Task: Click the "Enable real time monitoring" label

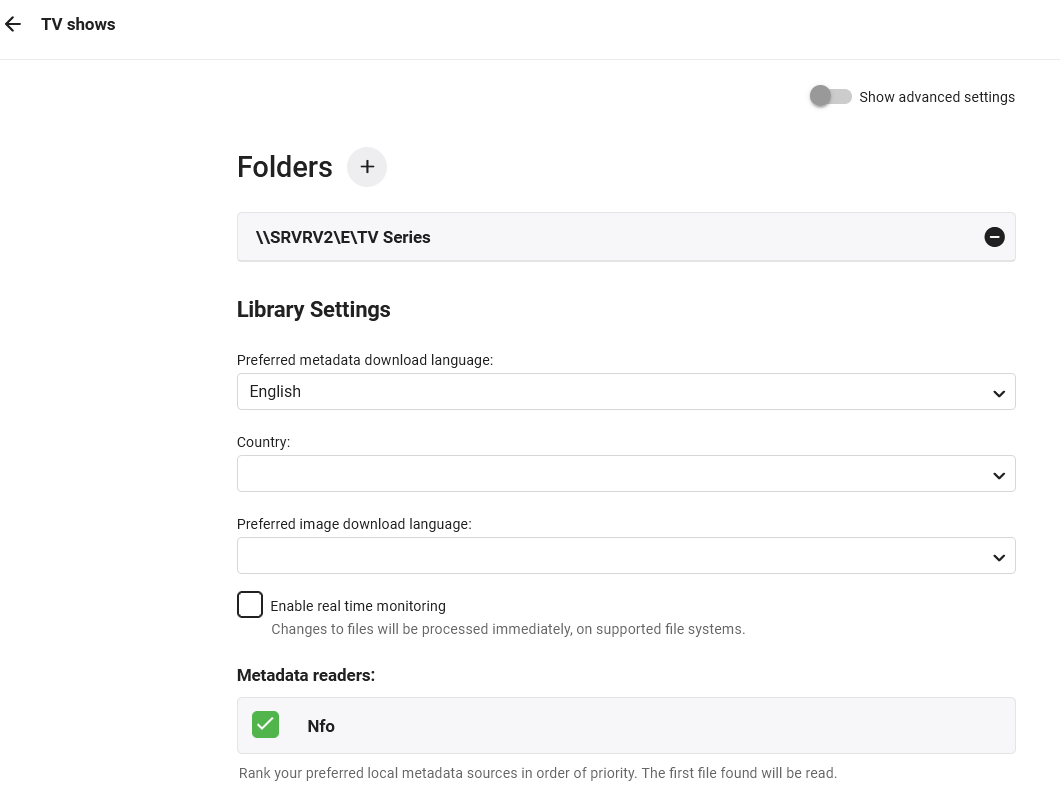Action: coord(358,606)
